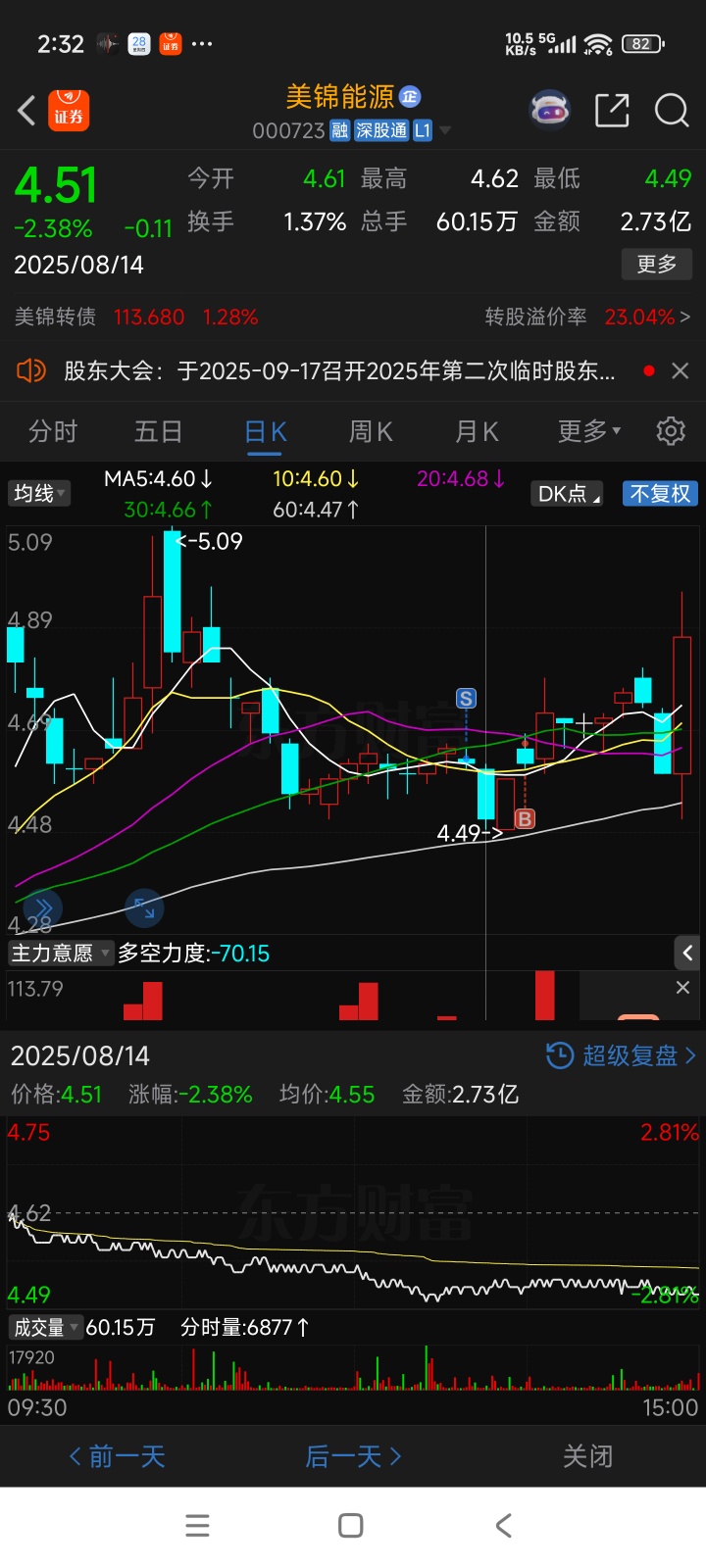Tap the MA5:4.60 moving average label
This screenshot has height=1568, width=706.
tap(158, 479)
